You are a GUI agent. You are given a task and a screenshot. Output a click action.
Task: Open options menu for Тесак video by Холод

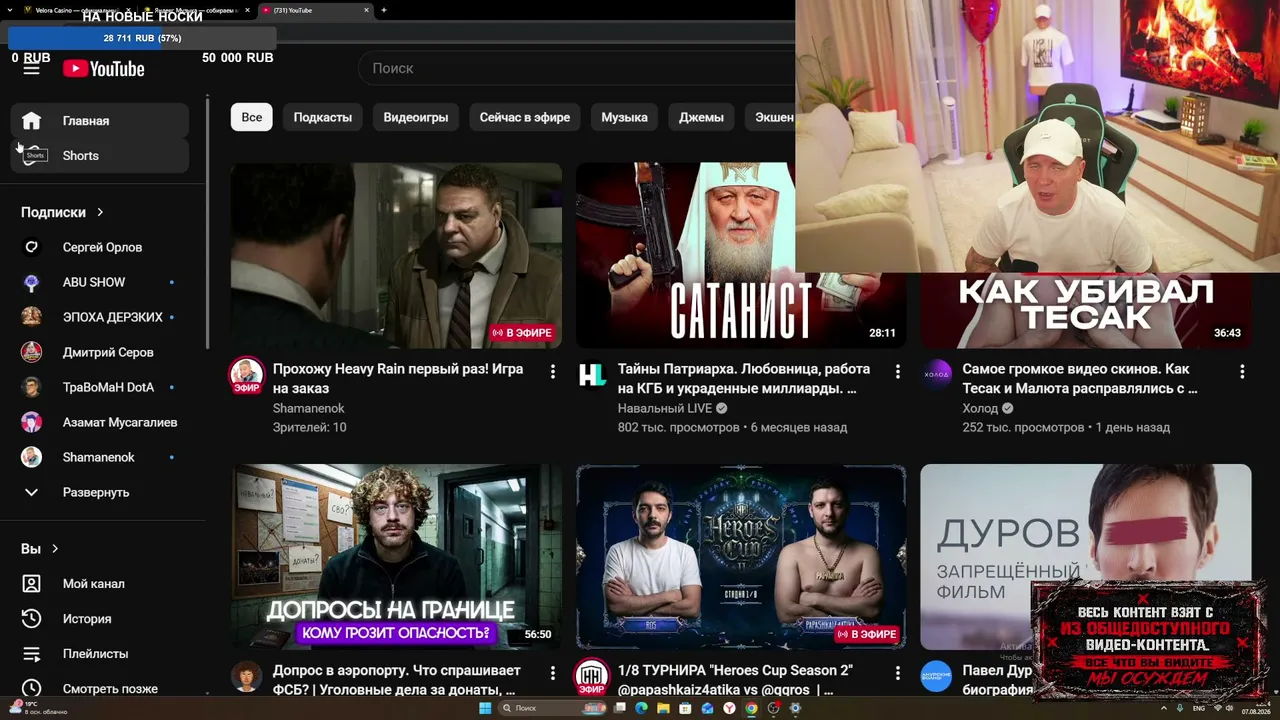(x=1242, y=371)
